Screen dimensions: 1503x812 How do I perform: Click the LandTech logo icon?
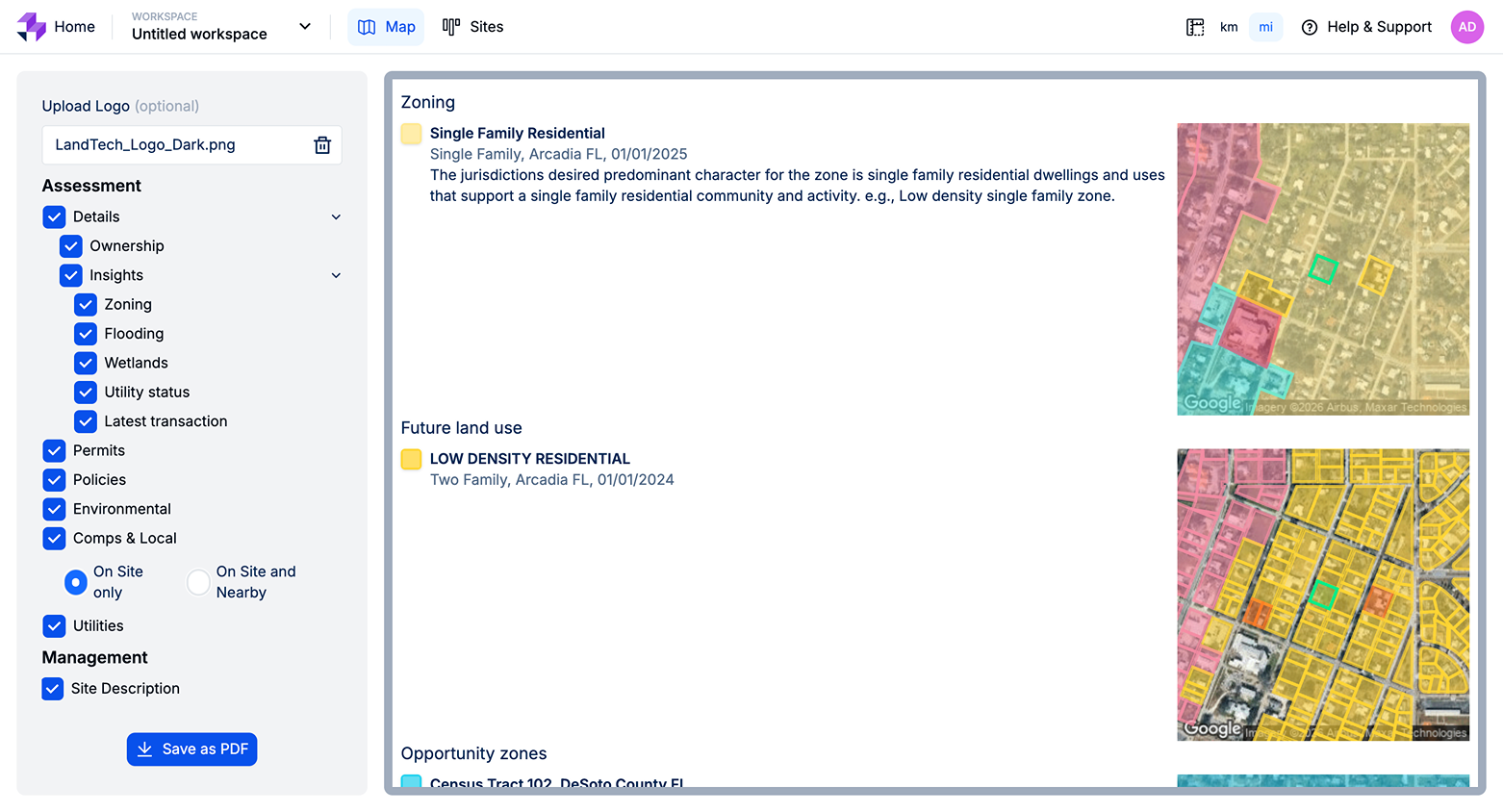tap(31, 27)
